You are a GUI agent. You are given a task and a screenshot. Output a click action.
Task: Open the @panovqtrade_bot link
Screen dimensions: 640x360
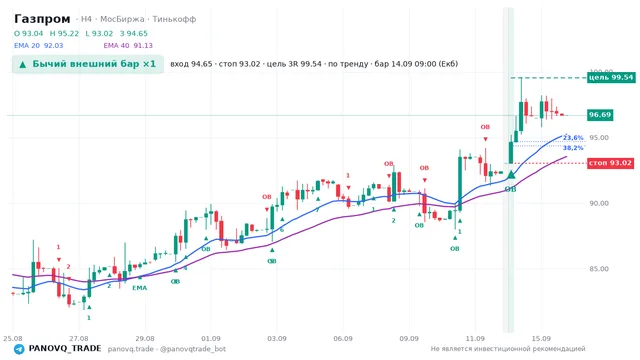193,349
